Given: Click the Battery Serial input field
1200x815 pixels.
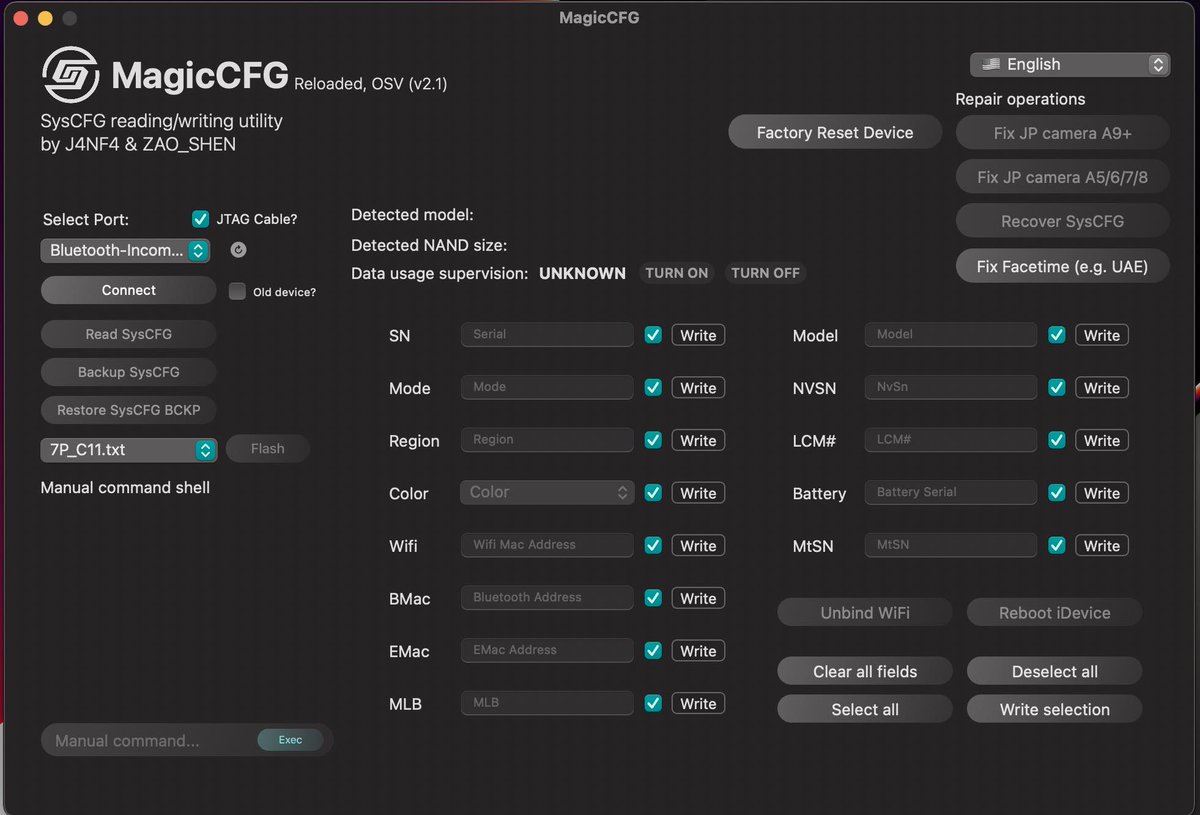Looking at the screenshot, I should (951, 492).
